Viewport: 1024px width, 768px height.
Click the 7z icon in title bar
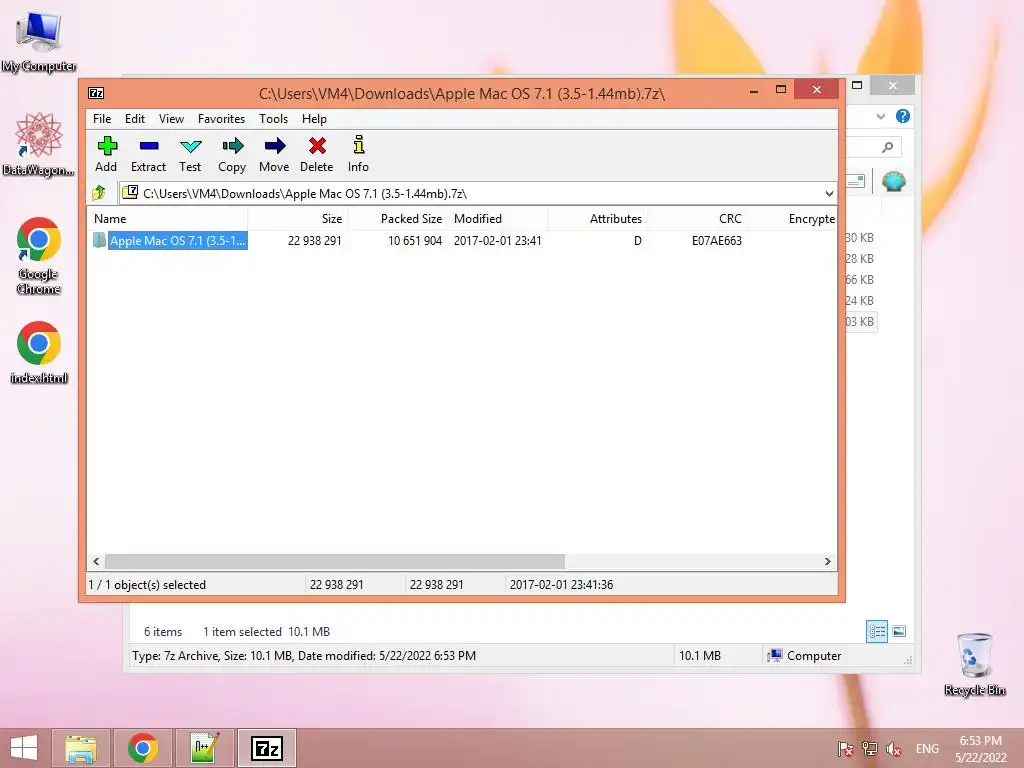click(96, 93)
